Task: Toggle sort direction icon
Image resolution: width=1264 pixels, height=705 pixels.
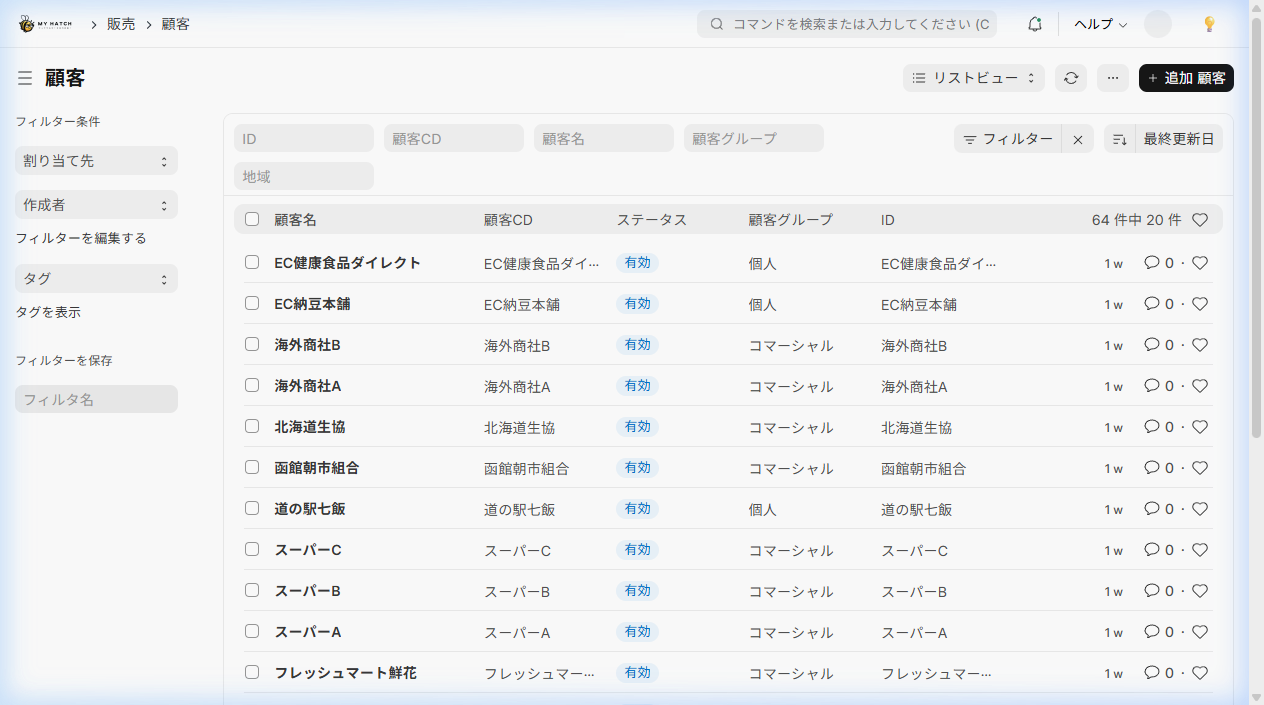Action: click(1120, 140)
